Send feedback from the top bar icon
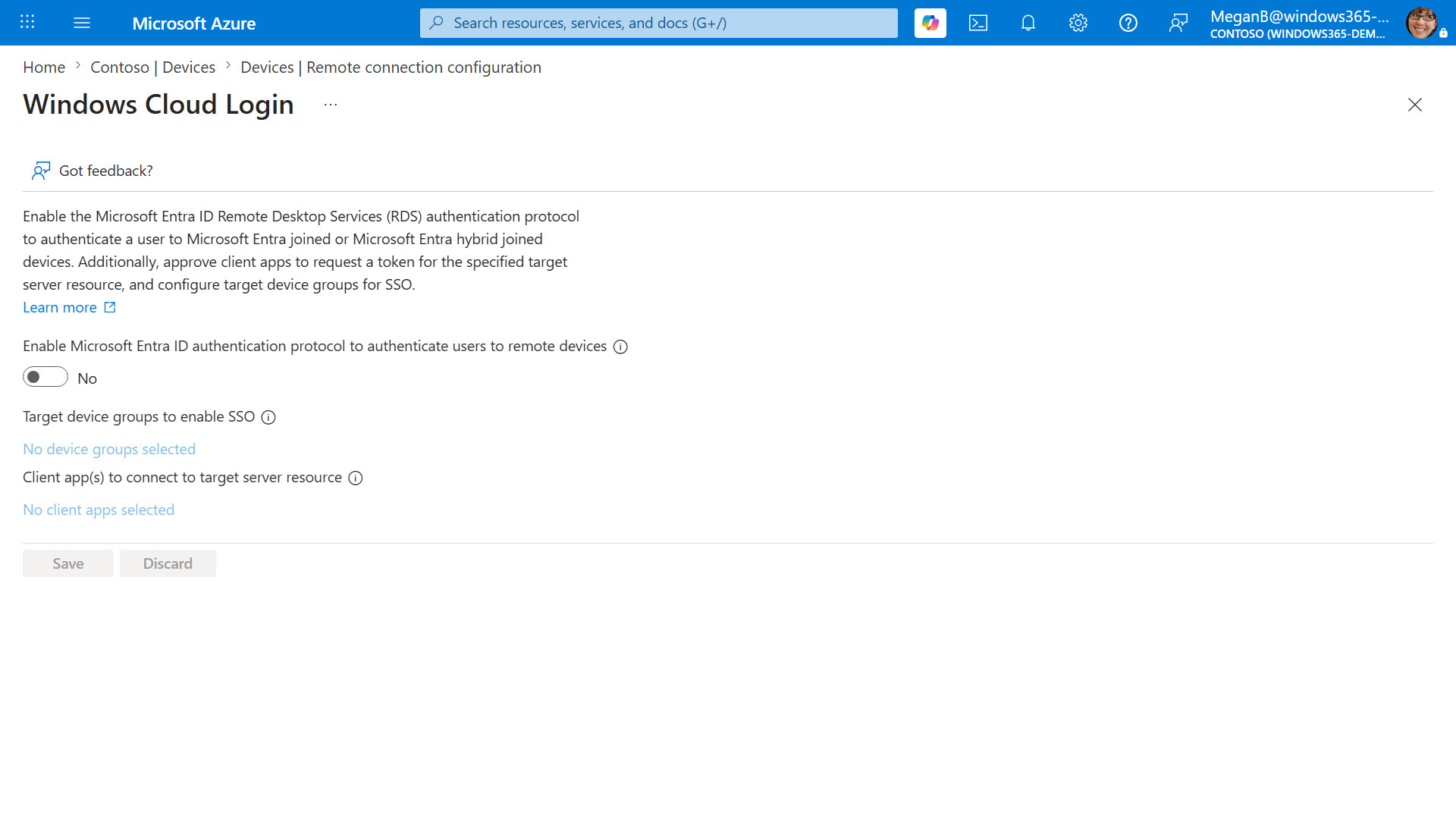This screenshot has height=819, width=1456. pyautogui.click(x=1178, y=23)
